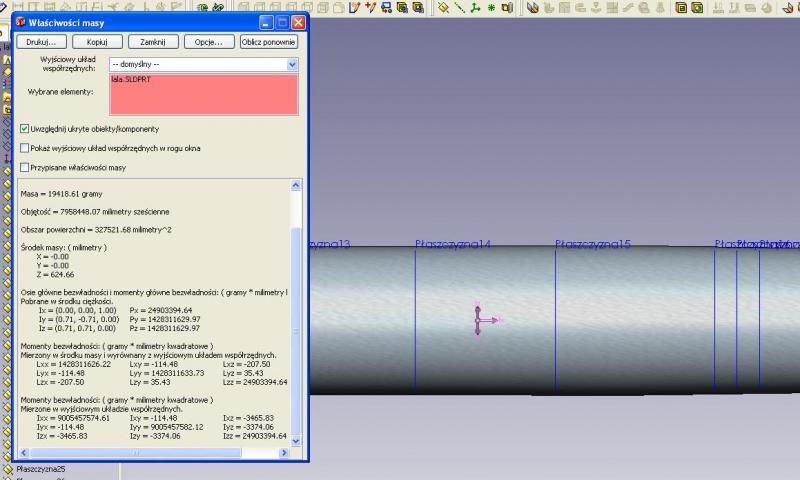
Task: Click the vertical scrollbar thumb in results
Action: coord(296,331)
